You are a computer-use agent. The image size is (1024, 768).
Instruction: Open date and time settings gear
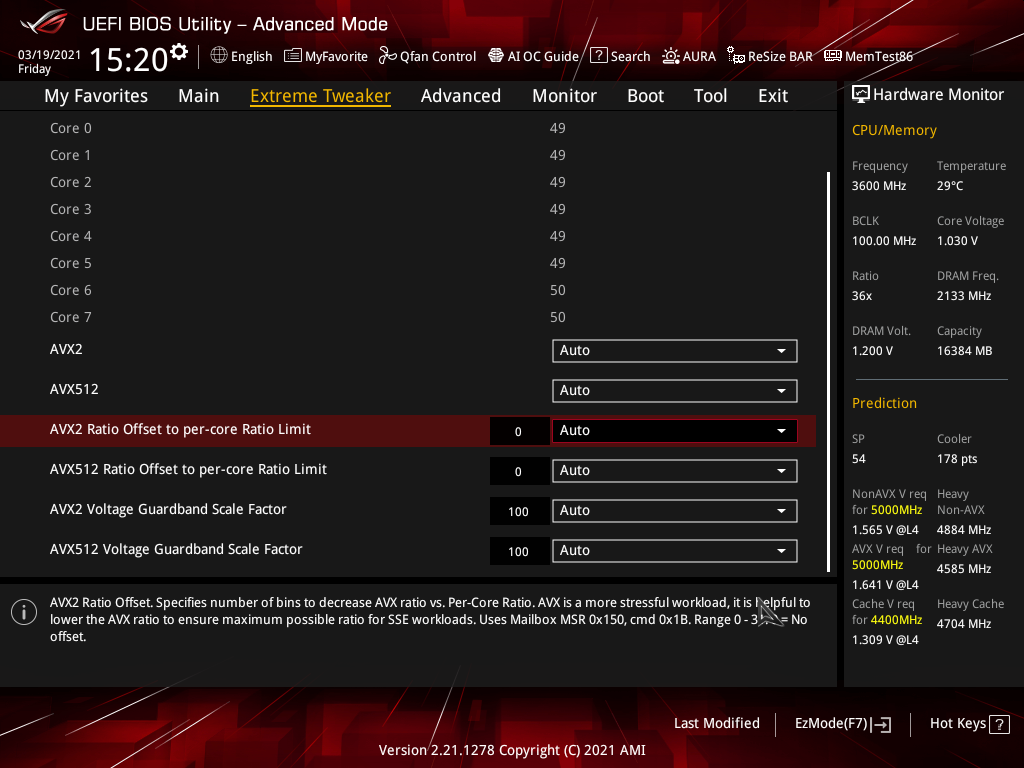pyautogui.click(x=179, y=52)
